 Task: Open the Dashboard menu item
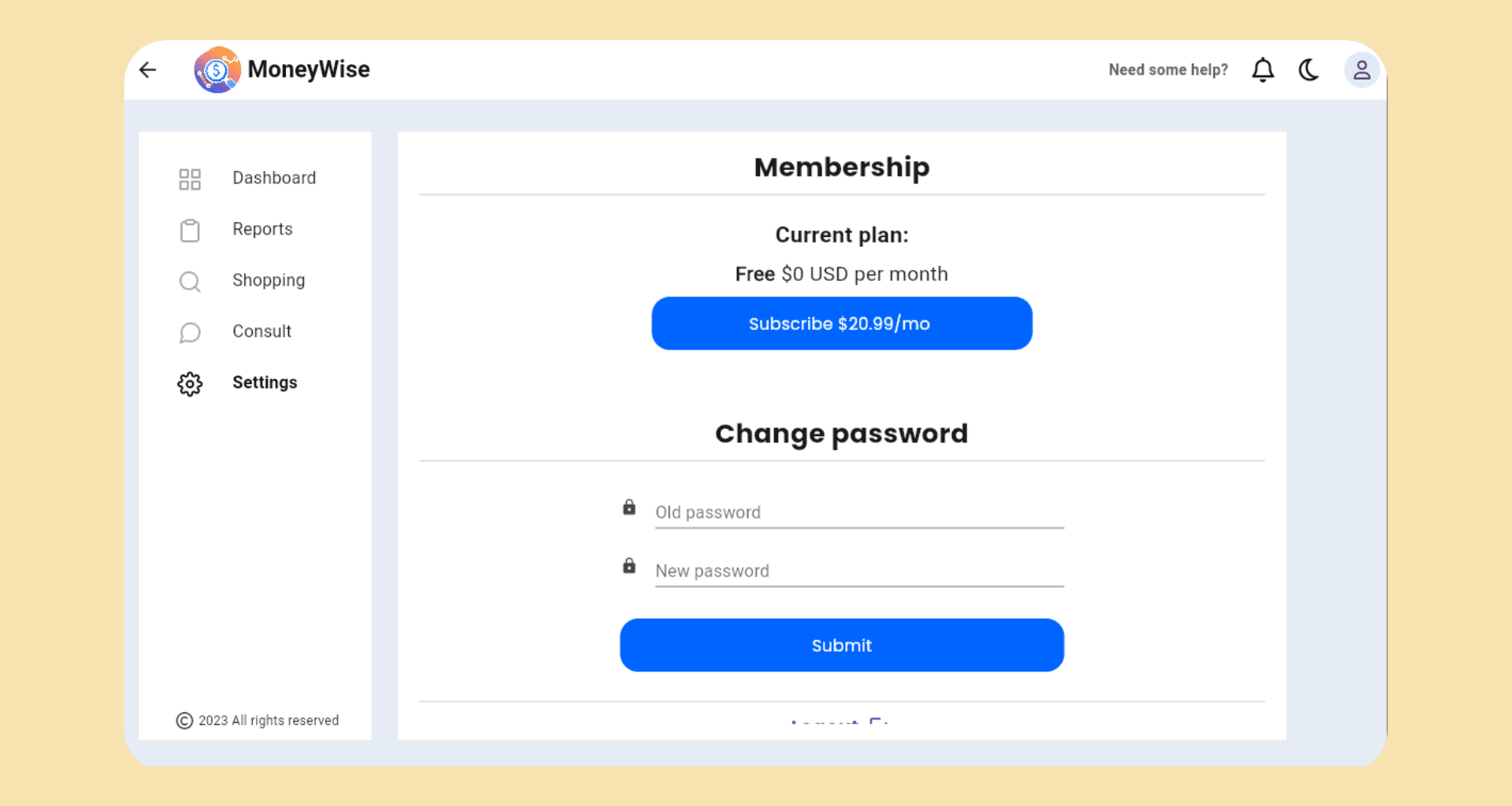pyautogui.click(x=274, y=178)
